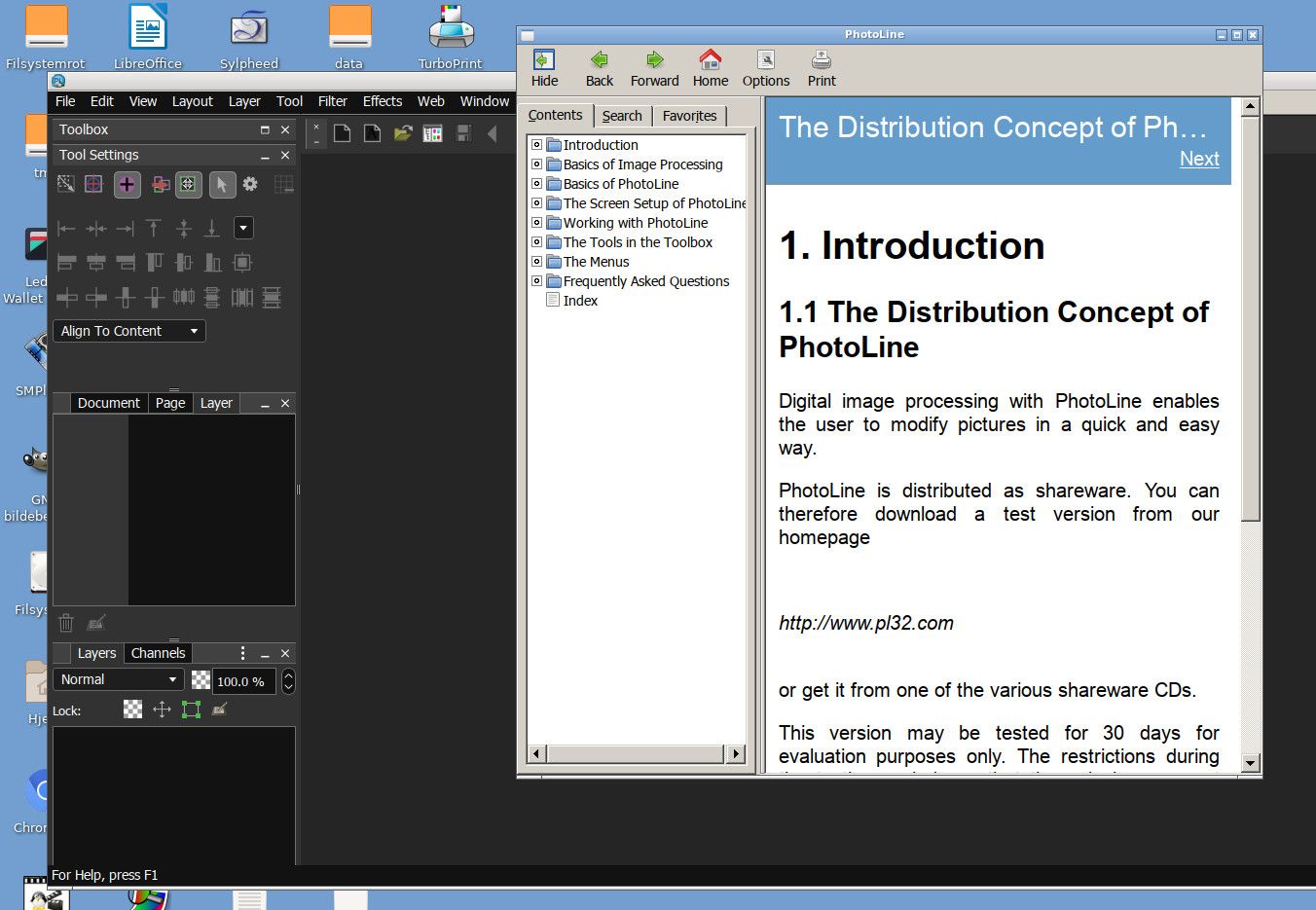Create a new document from main toolbar
1316x910 pixels.
click(x=343, y=133)
